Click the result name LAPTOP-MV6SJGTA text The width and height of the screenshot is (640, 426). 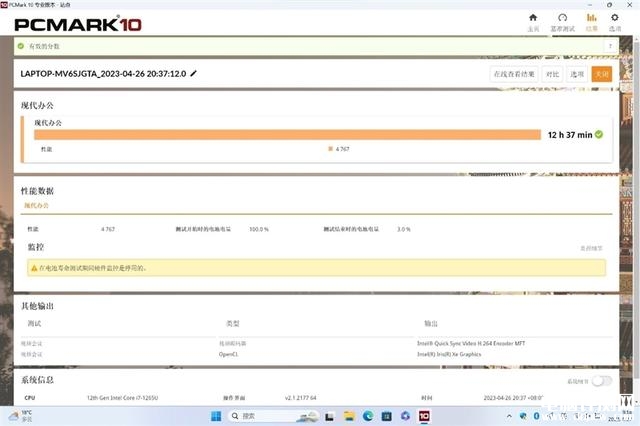[103, 74]
